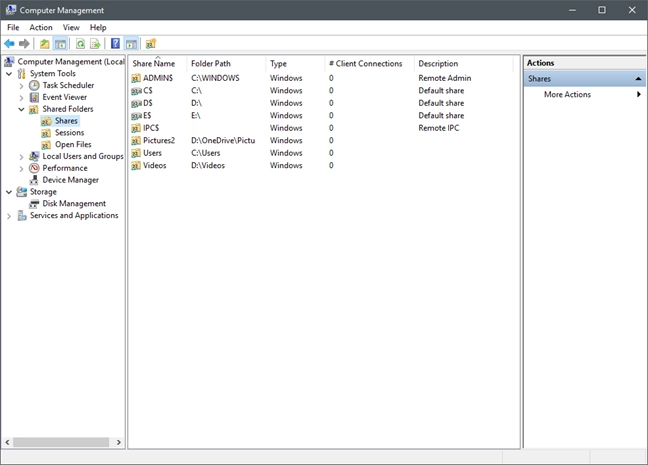Click the Remote IPC description
The height and width of the screenshot is (465, 648).
click(x=438, y=128)
